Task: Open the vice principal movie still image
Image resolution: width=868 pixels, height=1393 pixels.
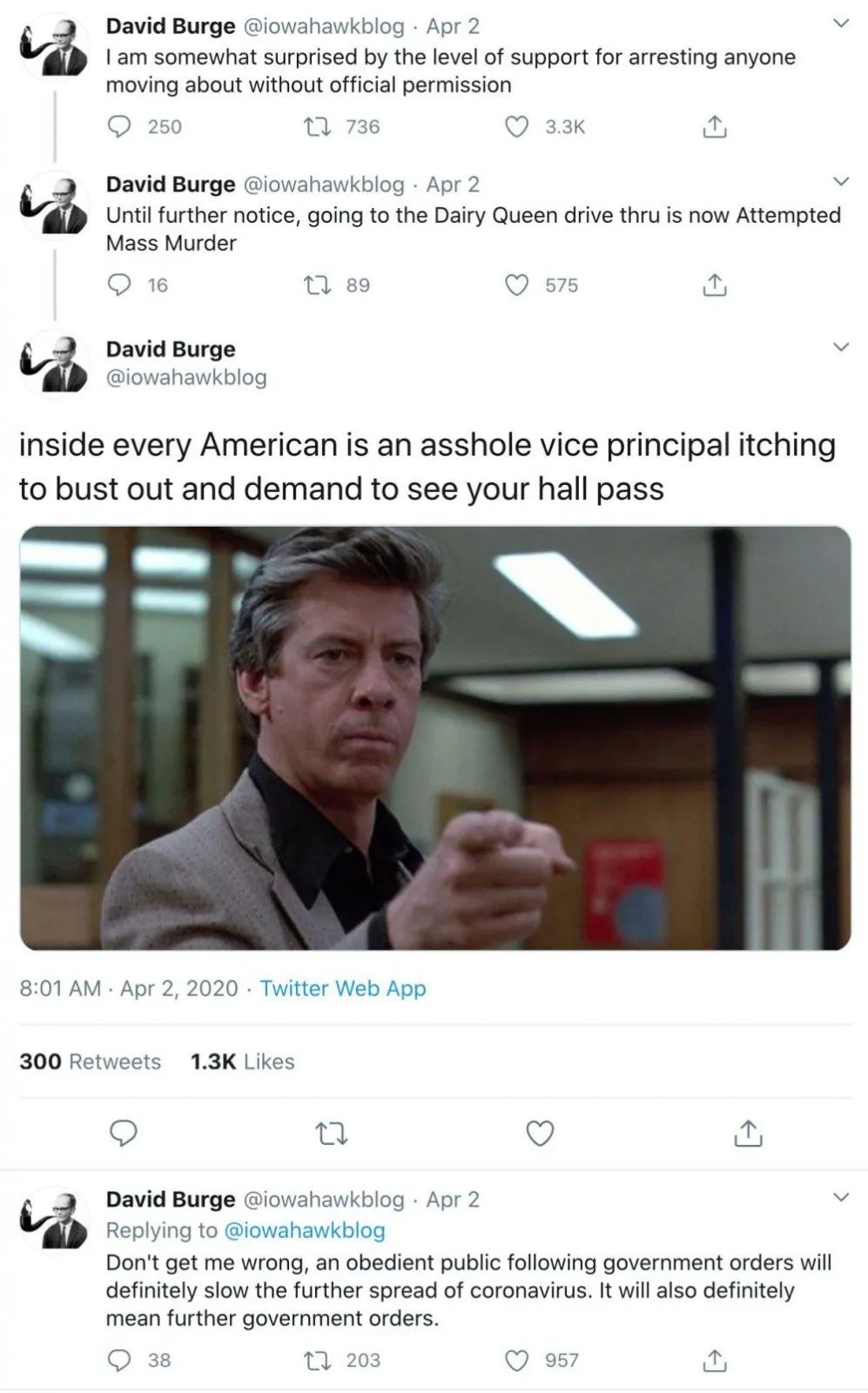Action: 435,737
